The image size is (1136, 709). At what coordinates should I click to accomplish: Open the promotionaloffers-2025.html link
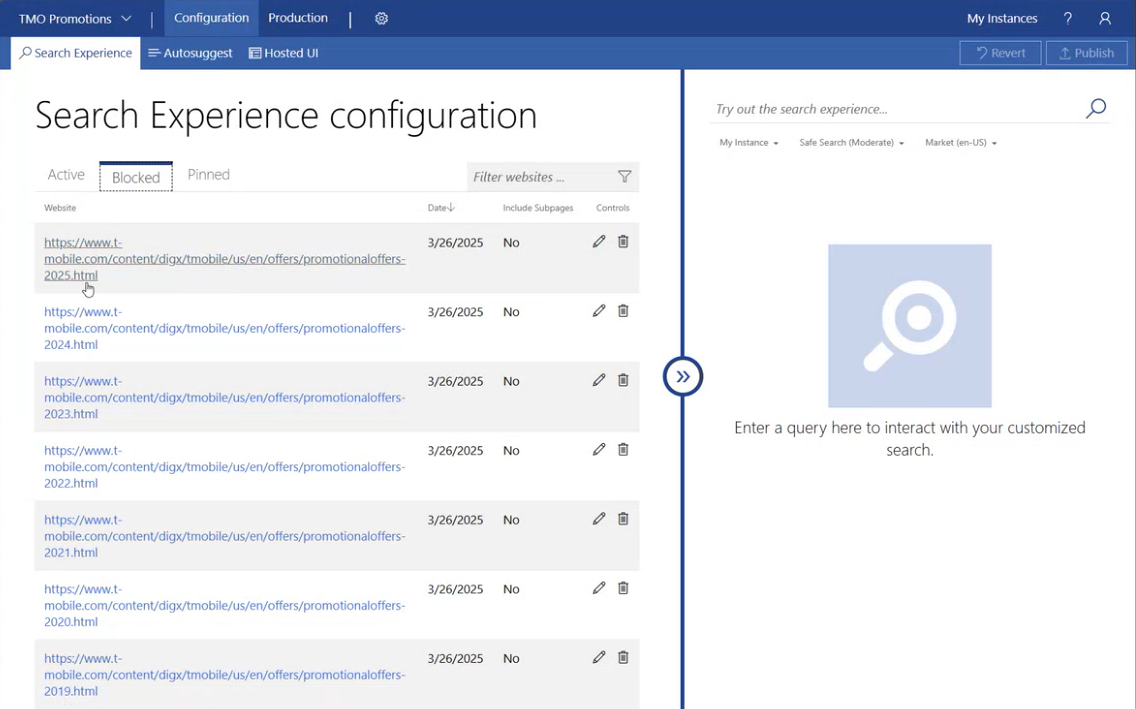click(x=225, y=259)
